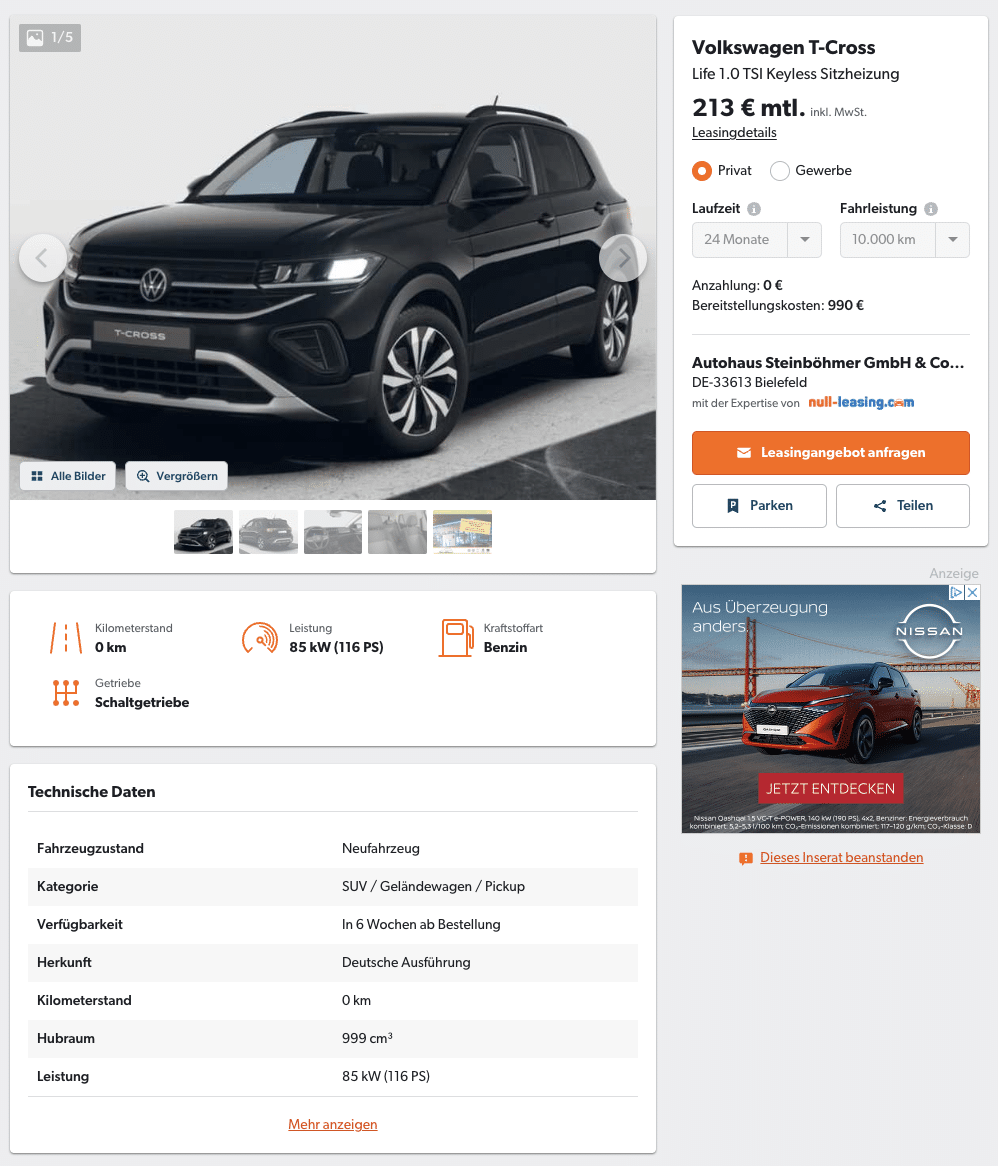Share the listing via Teilen
Image resolution: width=998 pixels, height=1166 pixels.
(903, 506)
